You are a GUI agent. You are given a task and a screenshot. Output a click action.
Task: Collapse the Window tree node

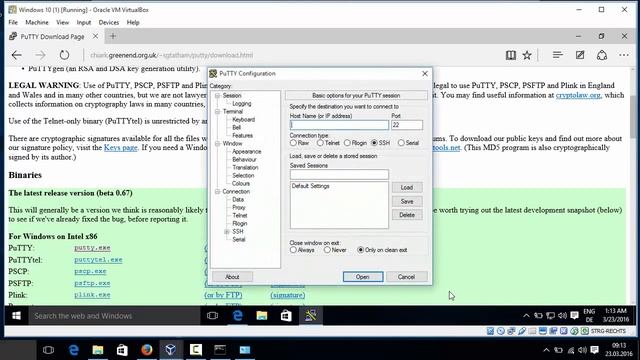point(218,144)
